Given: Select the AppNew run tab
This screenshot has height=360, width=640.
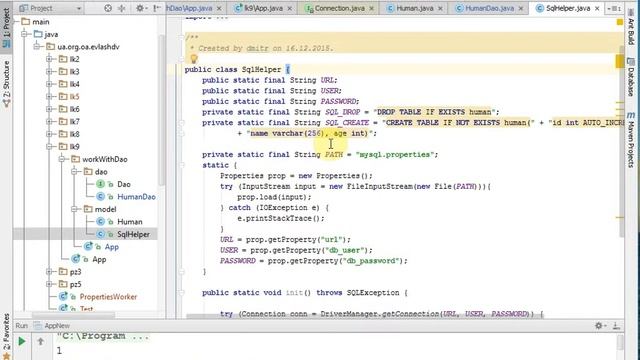Looking at the screenshot, I should (52, 326).
